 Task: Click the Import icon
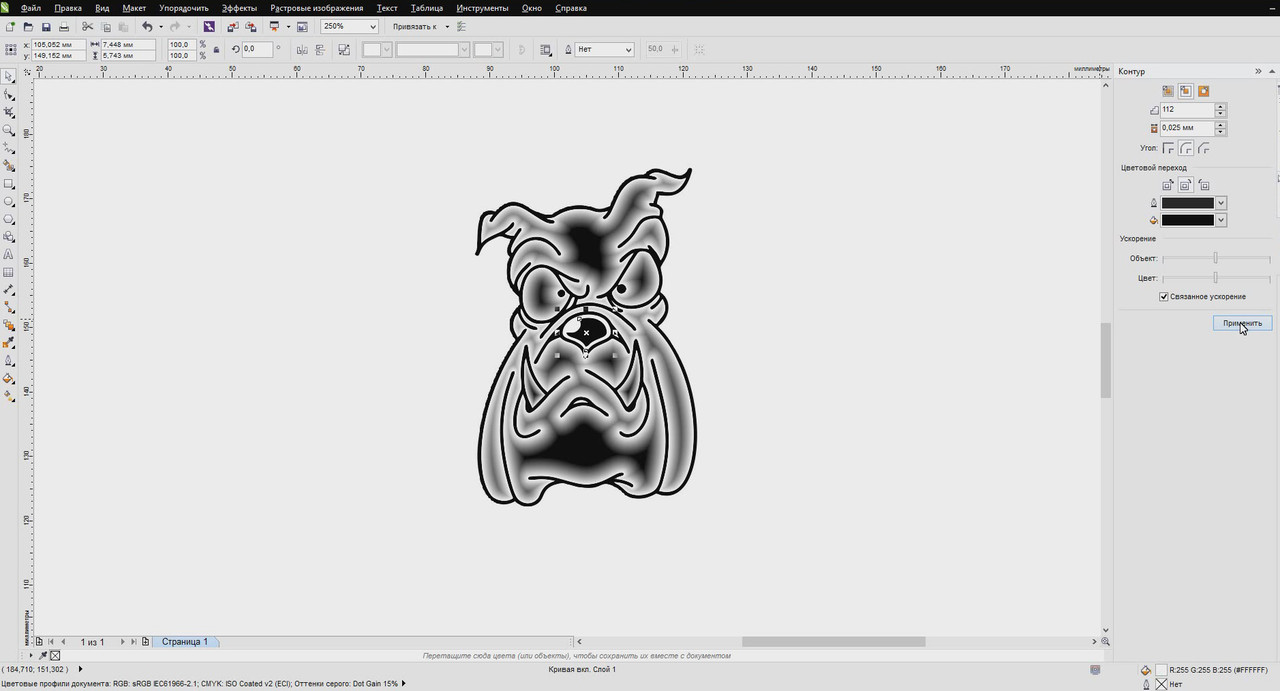click(x=232, y=27)
